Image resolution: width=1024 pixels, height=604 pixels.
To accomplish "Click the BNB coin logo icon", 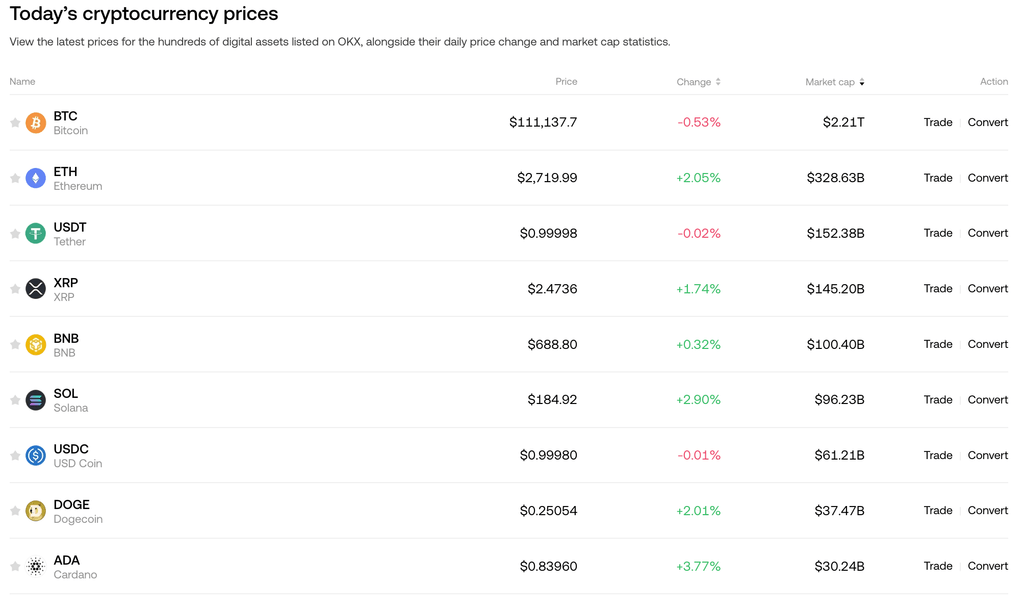I will click(36, 345).
